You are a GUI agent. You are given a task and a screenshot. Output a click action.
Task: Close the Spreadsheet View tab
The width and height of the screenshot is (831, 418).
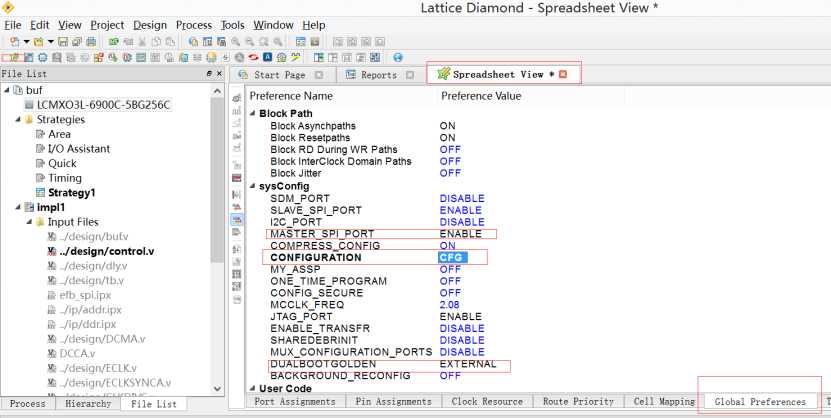(x=563, y=75)
